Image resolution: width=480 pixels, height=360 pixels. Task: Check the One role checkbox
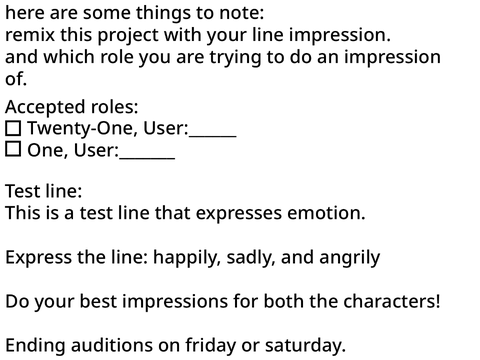(x=13, y=149)
